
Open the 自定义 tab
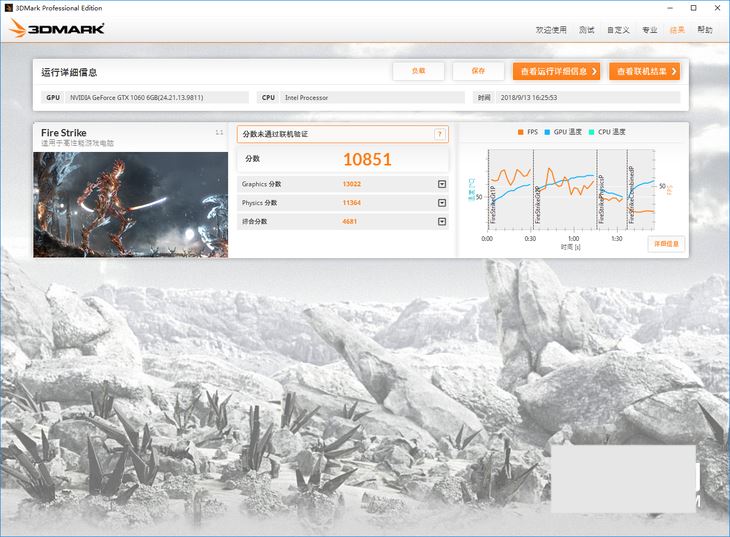pos(618,30)
